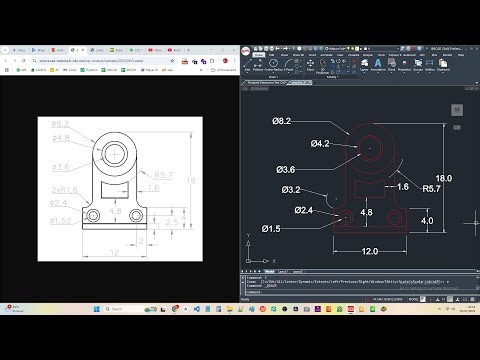Select the 3D Positioner tool
The image size is (480, 360).
coord(323,65)
